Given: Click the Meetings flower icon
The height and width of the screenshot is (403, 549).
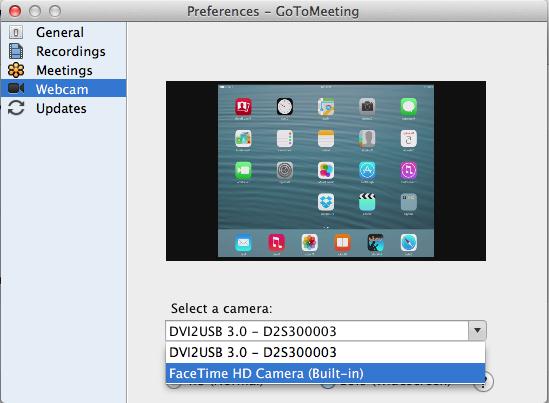Looking at the screenshot, I should pyautogui.click(x=16, y=70).
